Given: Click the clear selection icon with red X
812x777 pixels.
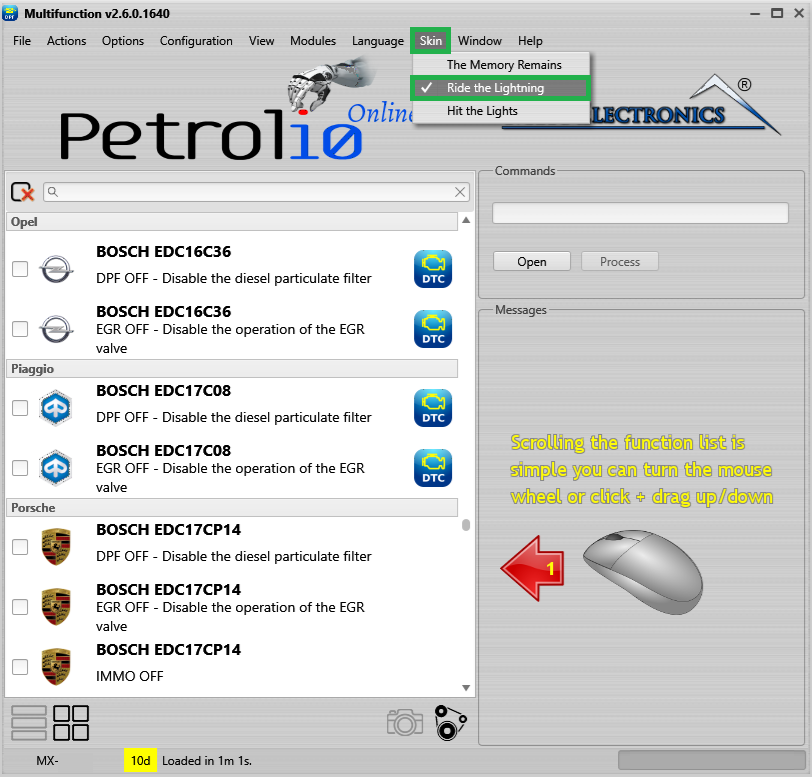Looking at the screenshot, I should coord(22,192).
